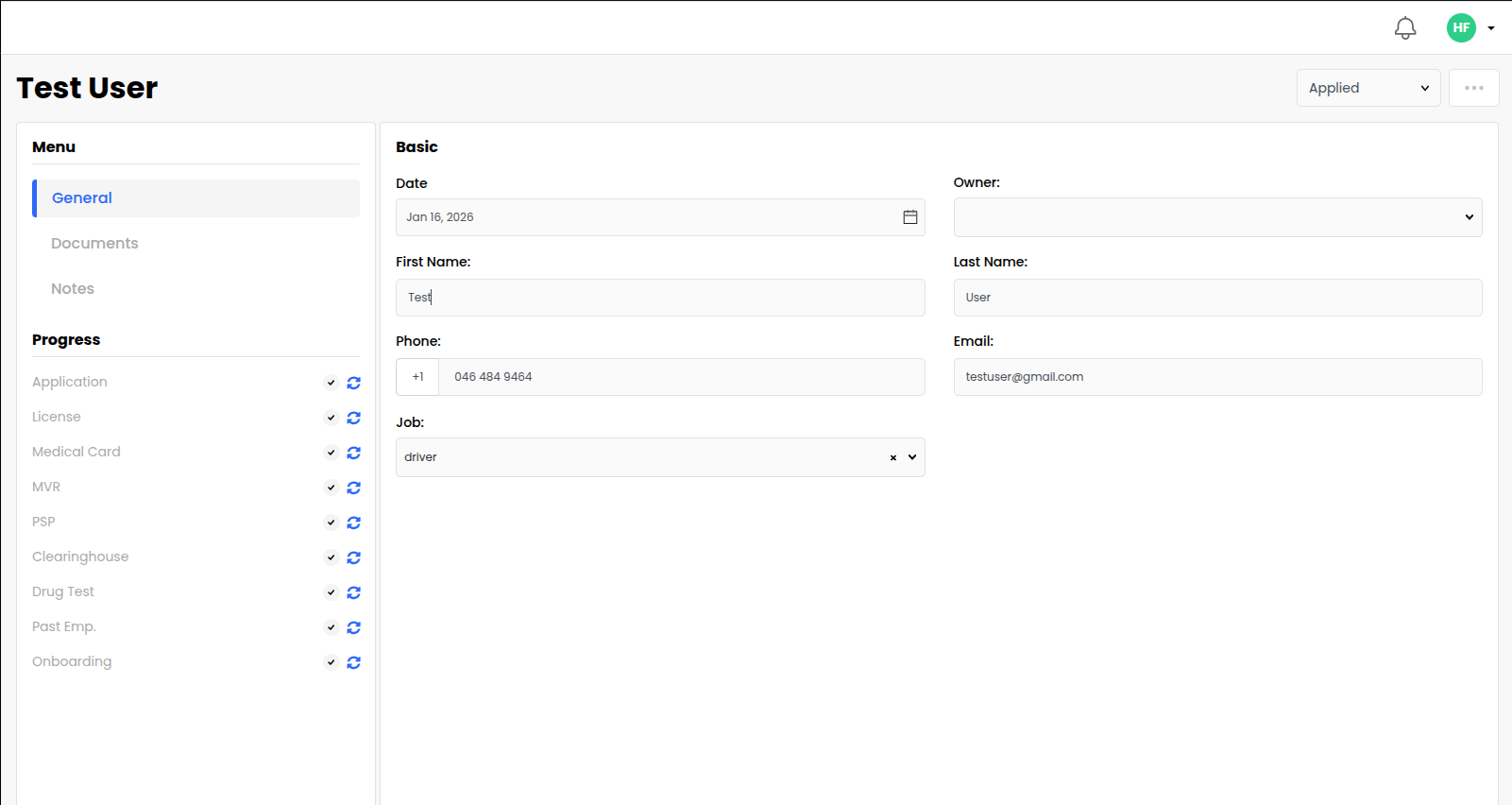
Task: Select the General menu item
Action: (82, 198)
